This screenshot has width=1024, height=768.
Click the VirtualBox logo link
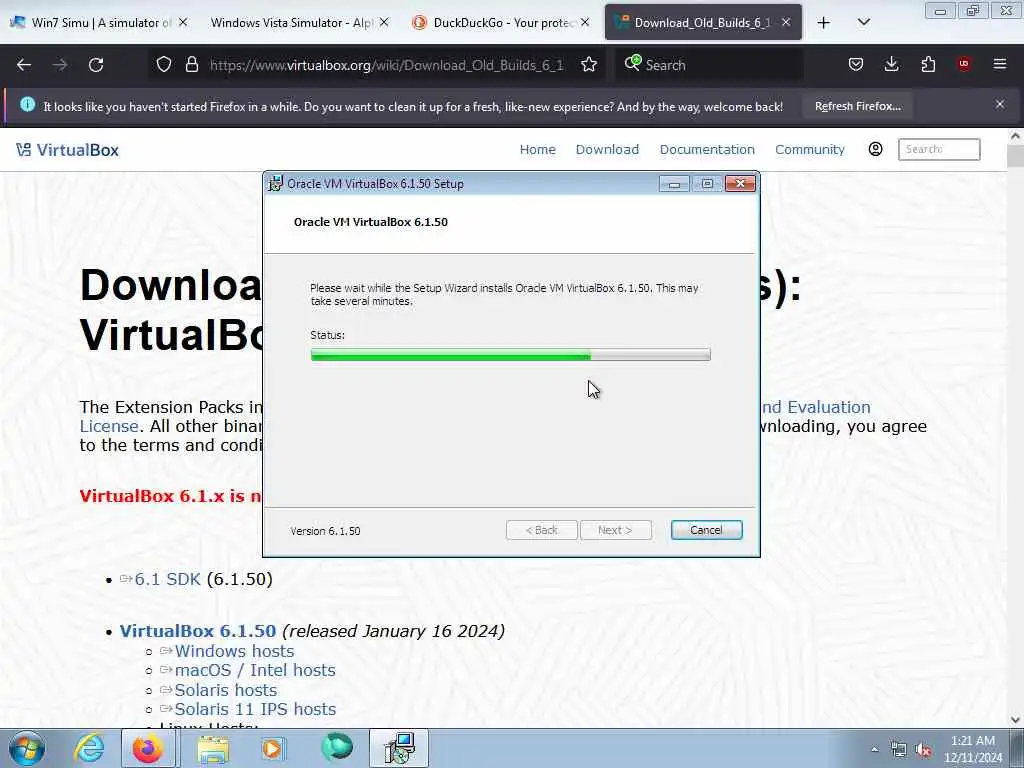67,150
